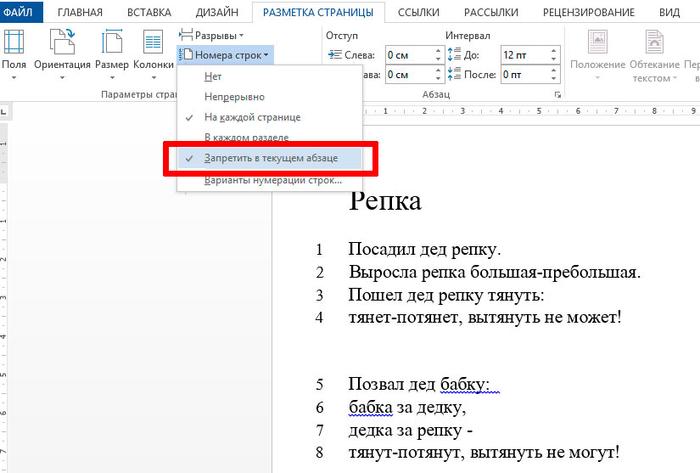Open the ФАЙЛ menu button

tap(22, 12)
